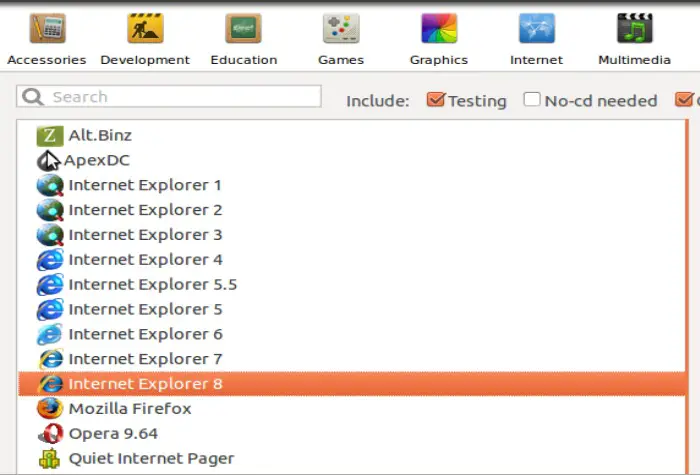Screen dimensions: 700x475
Task: Click the Opera 9.64 red O icon
Action: [50, 433]
